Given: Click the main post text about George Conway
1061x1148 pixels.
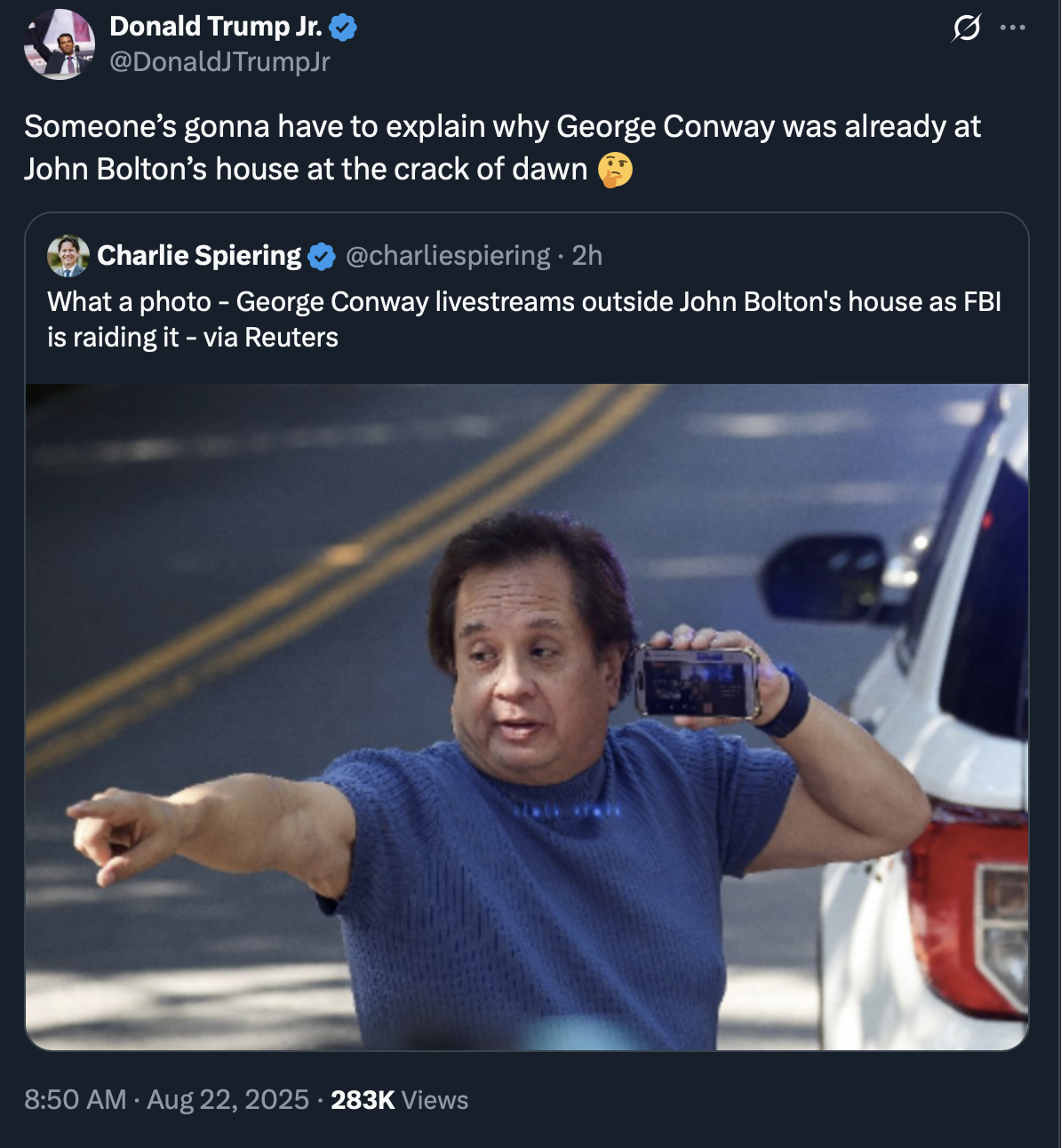Looking at the screenshot, I should [x=503, y=147].
